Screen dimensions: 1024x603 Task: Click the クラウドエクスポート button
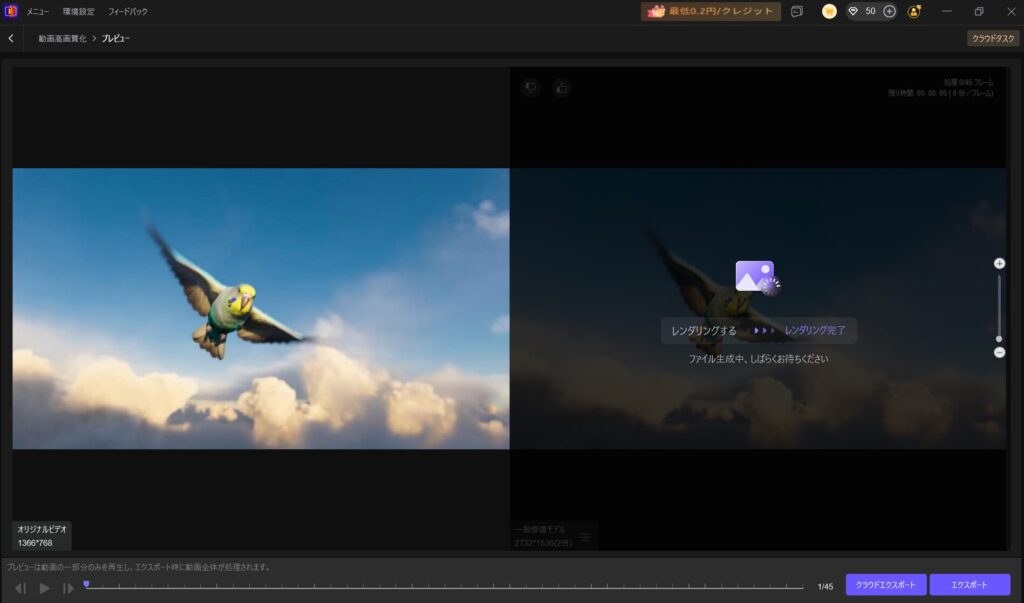coord(886,585)
